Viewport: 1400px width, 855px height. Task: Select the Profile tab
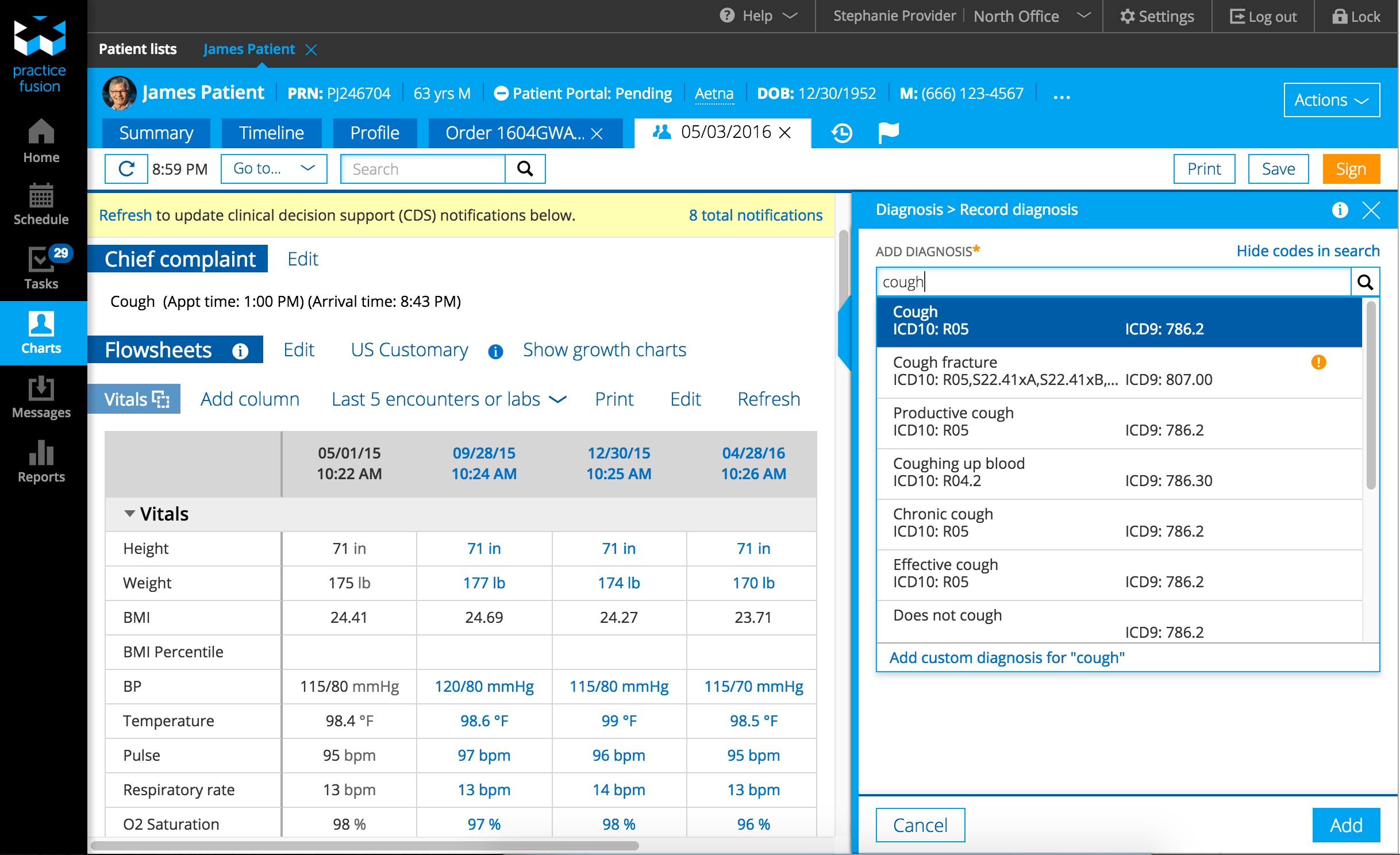point(373,131)
